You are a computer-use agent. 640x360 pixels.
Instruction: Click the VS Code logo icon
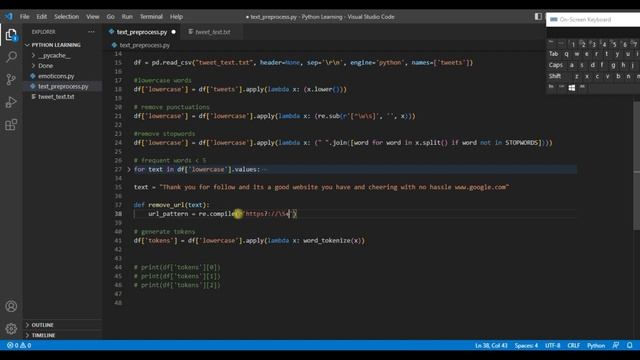pyautogui.click(x=9, y=17)
